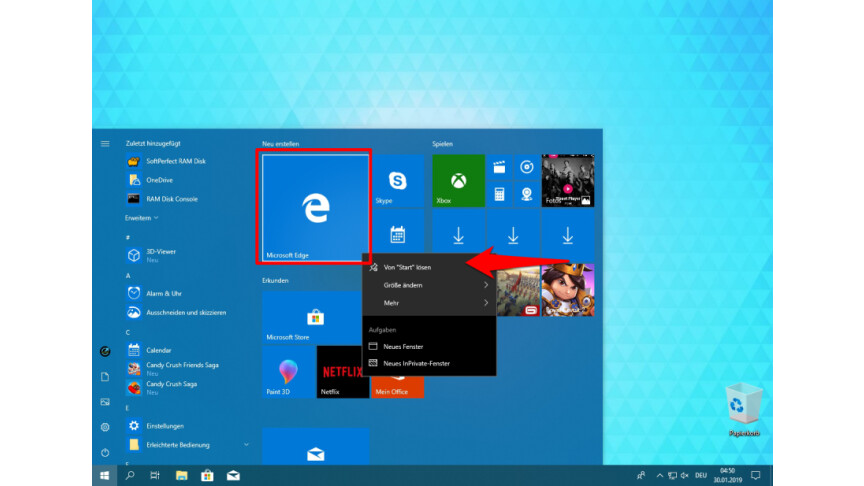Open 'Ausschneiden und skizzieren' app

[x=187, y=312]
